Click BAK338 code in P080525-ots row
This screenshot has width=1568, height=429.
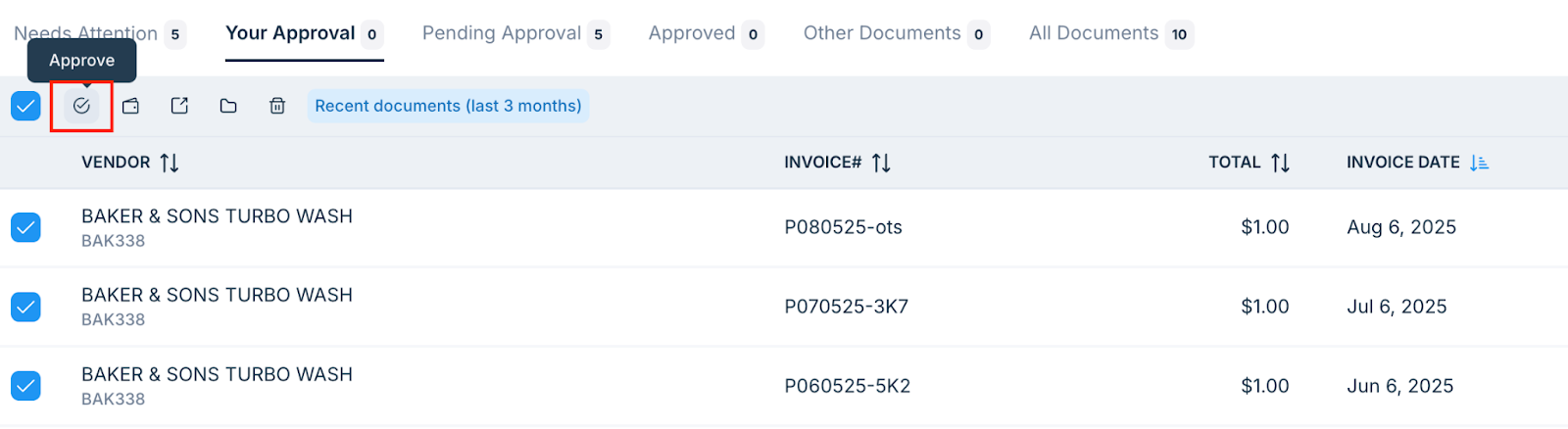click(x=113, y=241)
